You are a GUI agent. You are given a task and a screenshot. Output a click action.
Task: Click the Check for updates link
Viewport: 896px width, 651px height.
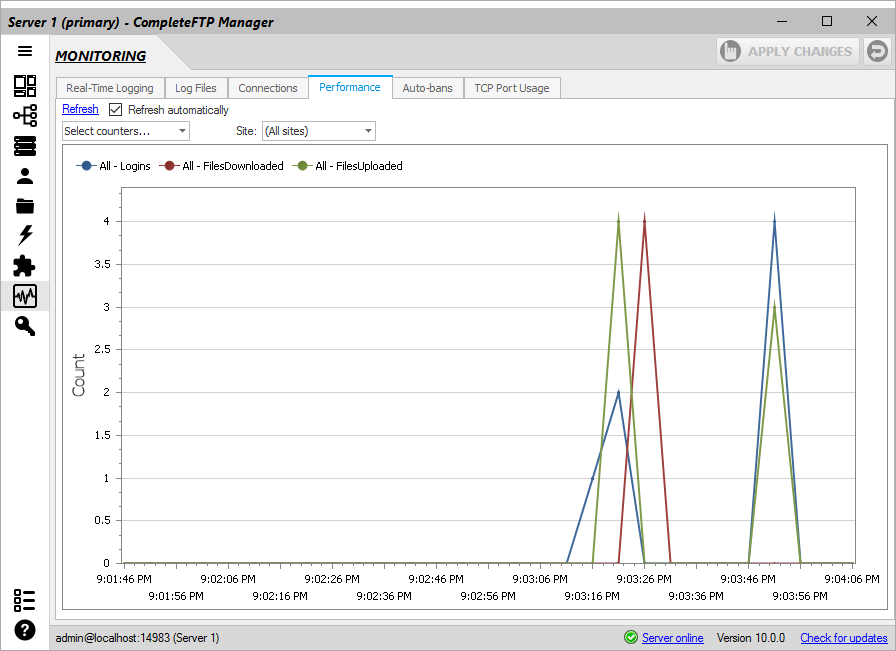[x=843, y=637]
